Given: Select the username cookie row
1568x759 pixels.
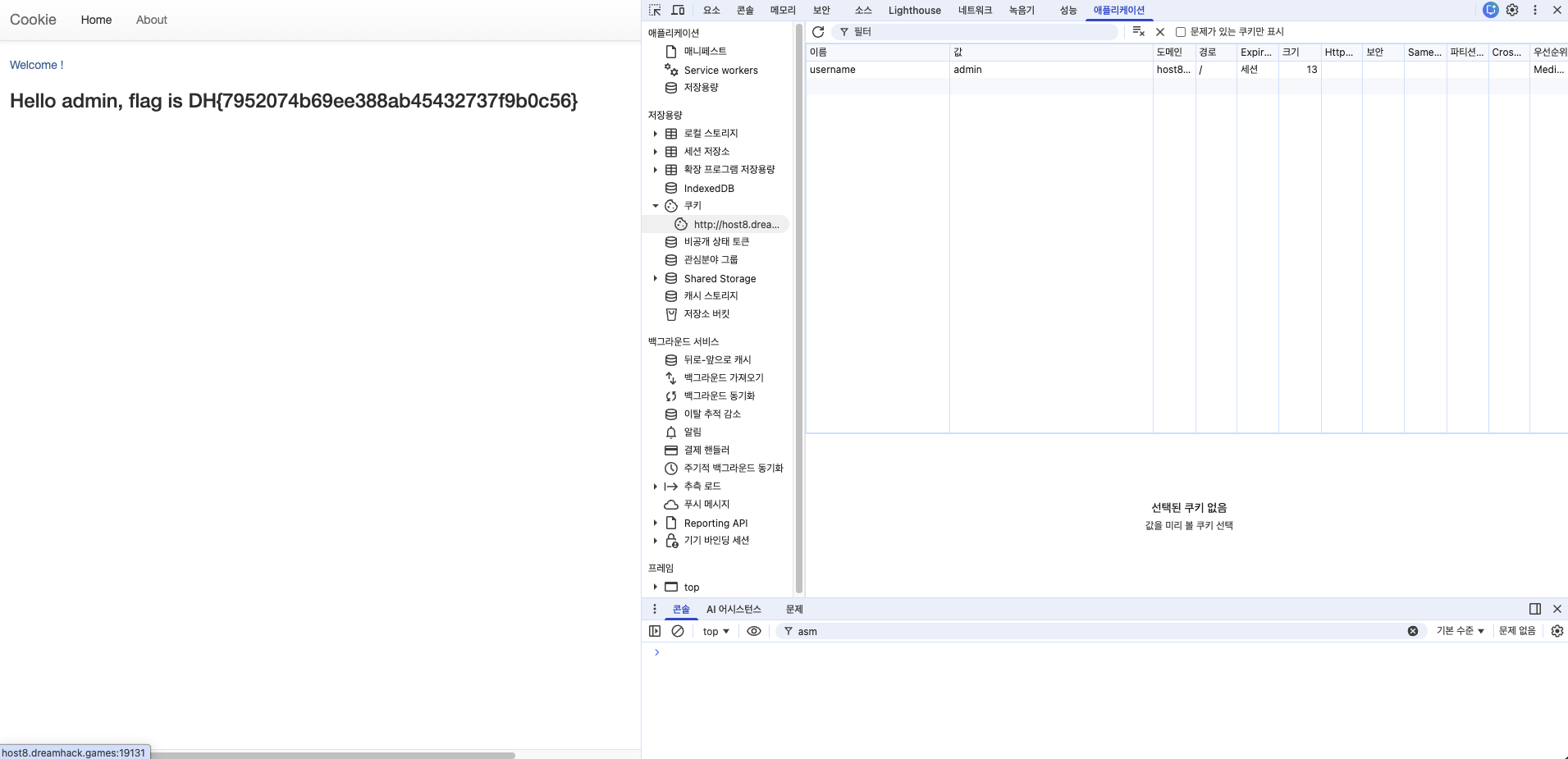Looking at the screenshot, I should 1186,70.
